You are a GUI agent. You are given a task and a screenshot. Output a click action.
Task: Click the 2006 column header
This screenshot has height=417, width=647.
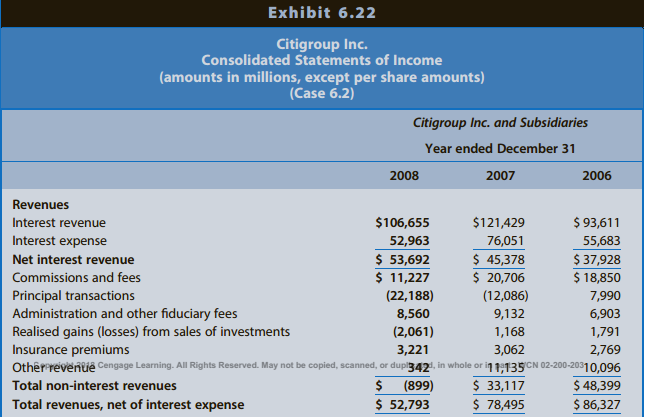pyautogui.click(x=596, y=175)
